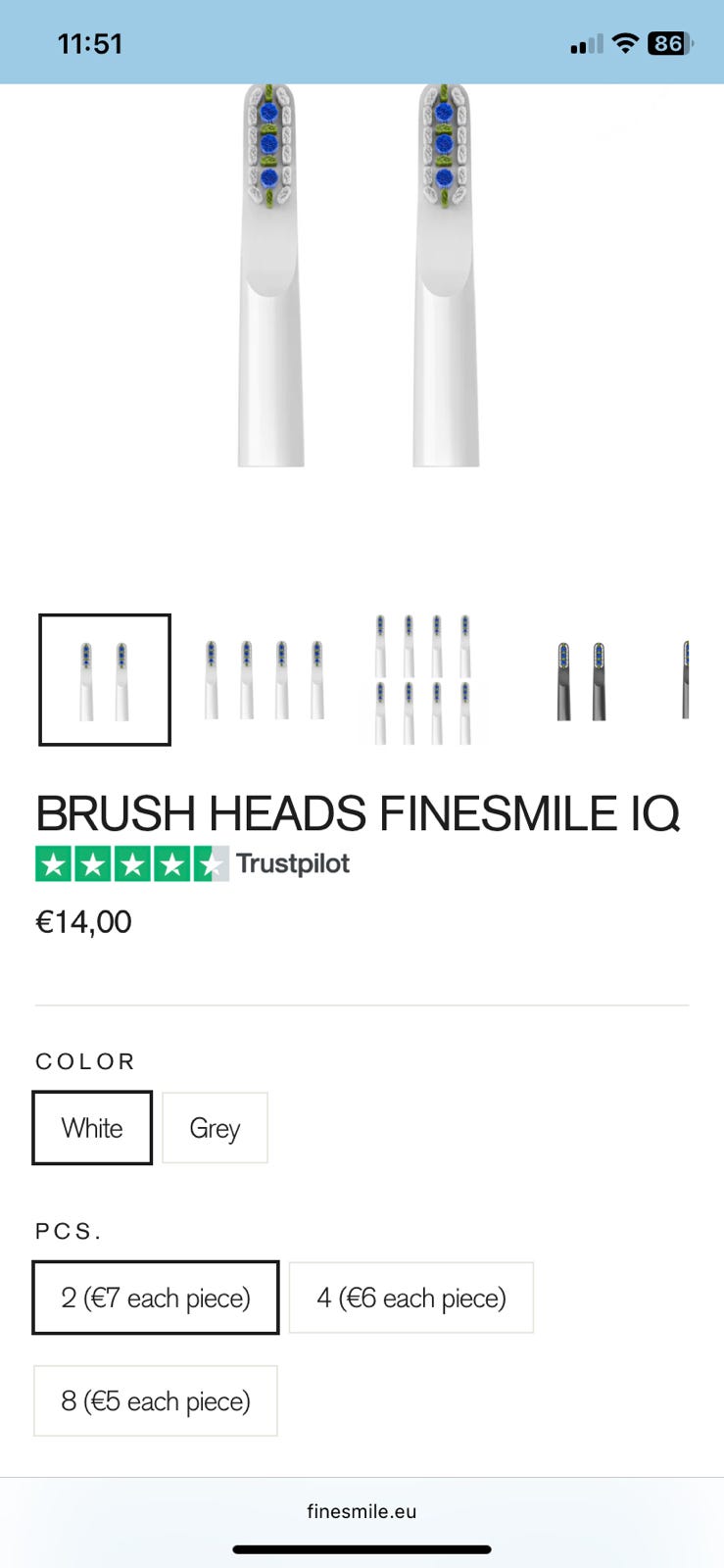Tap the partially visible grey thumbnail

pos(685,679)
